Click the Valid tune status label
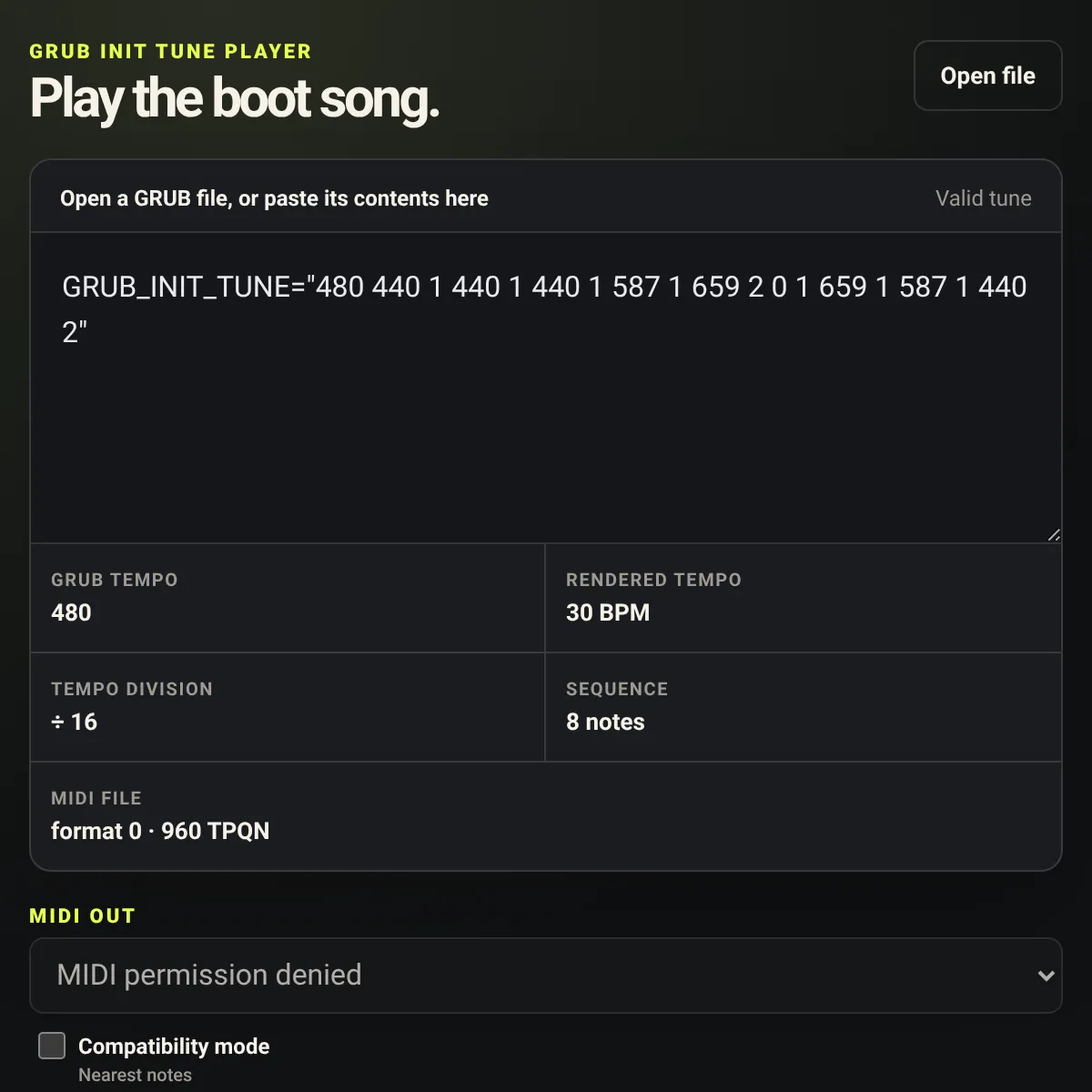 (983, 198)
